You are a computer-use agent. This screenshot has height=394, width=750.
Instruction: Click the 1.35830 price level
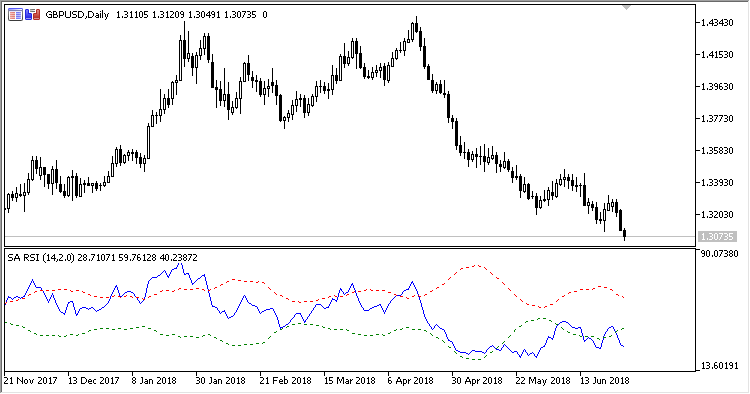click(717, 151)
